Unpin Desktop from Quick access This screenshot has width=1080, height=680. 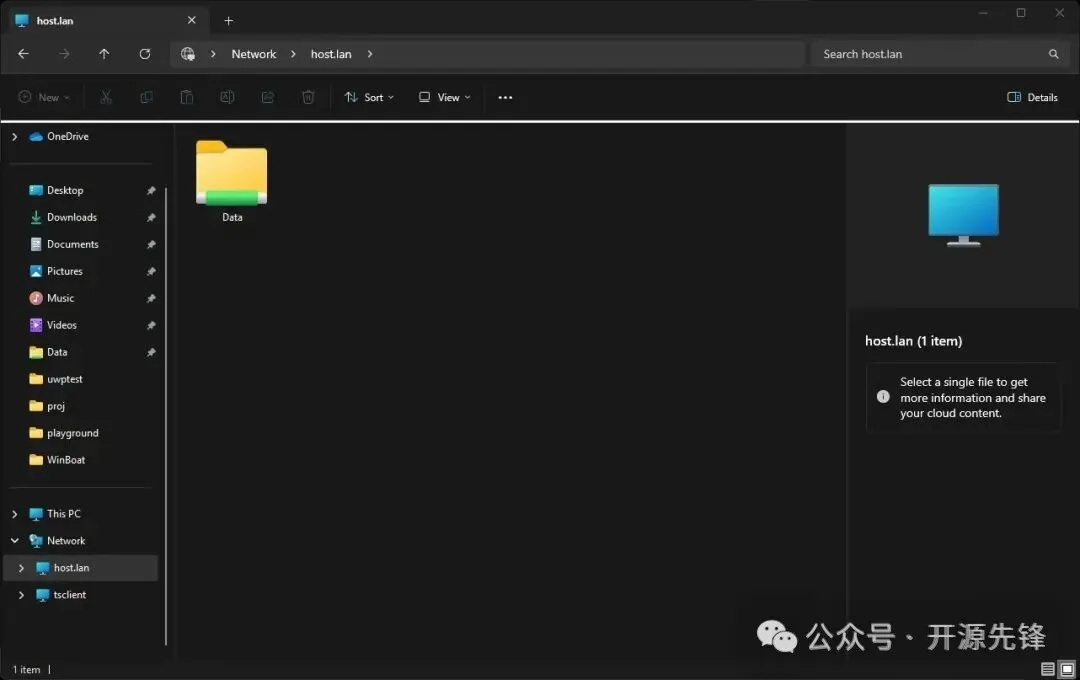[151, 190]
